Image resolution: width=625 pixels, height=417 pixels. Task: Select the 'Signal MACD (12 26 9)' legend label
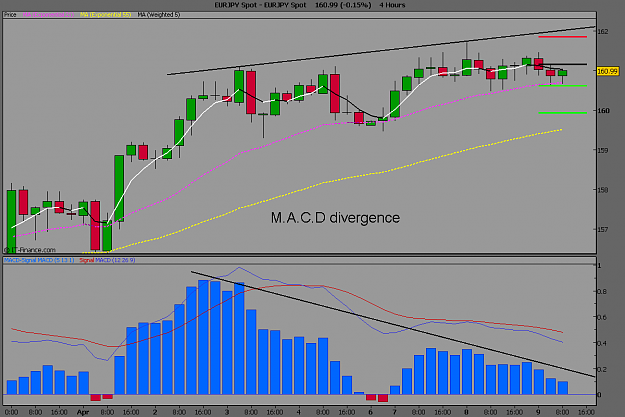tap(107, 260)
